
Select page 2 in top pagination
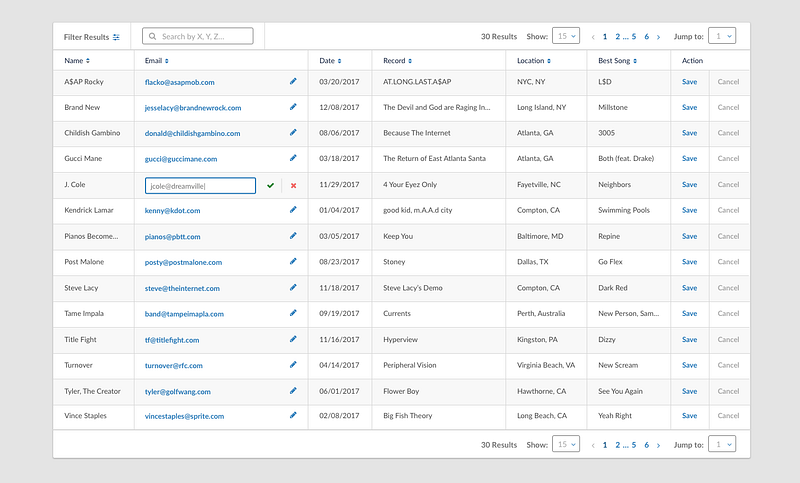[x=617, y=36]
